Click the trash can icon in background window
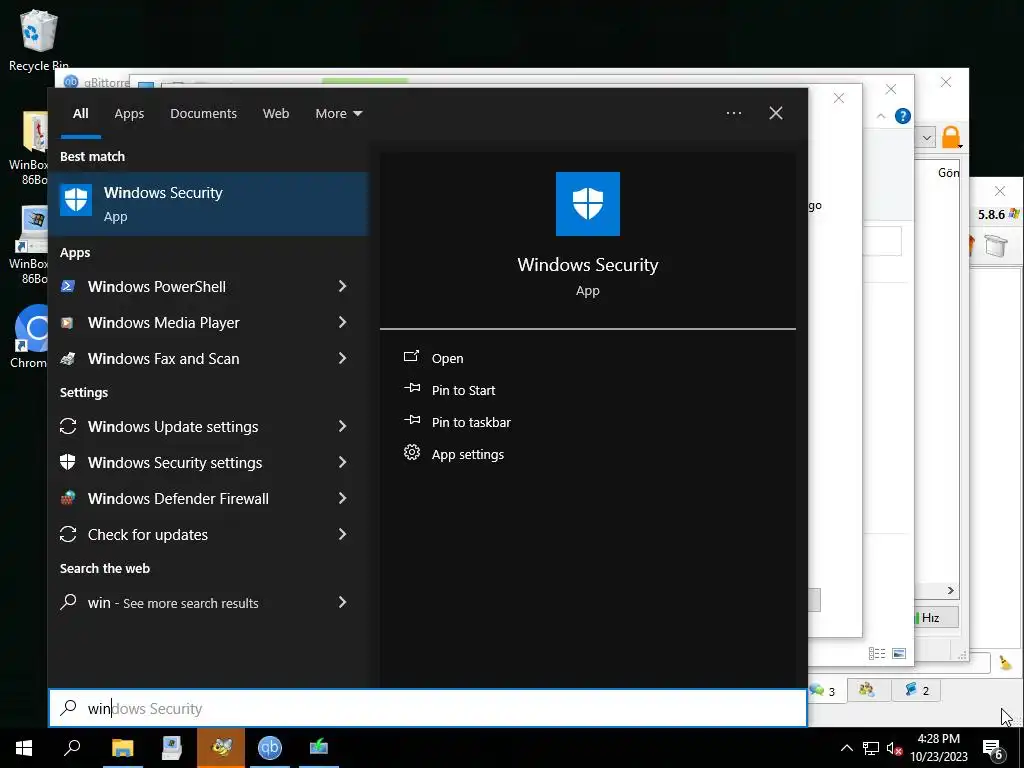This screenshot has height=768, width=1024. tap(996, 246)
